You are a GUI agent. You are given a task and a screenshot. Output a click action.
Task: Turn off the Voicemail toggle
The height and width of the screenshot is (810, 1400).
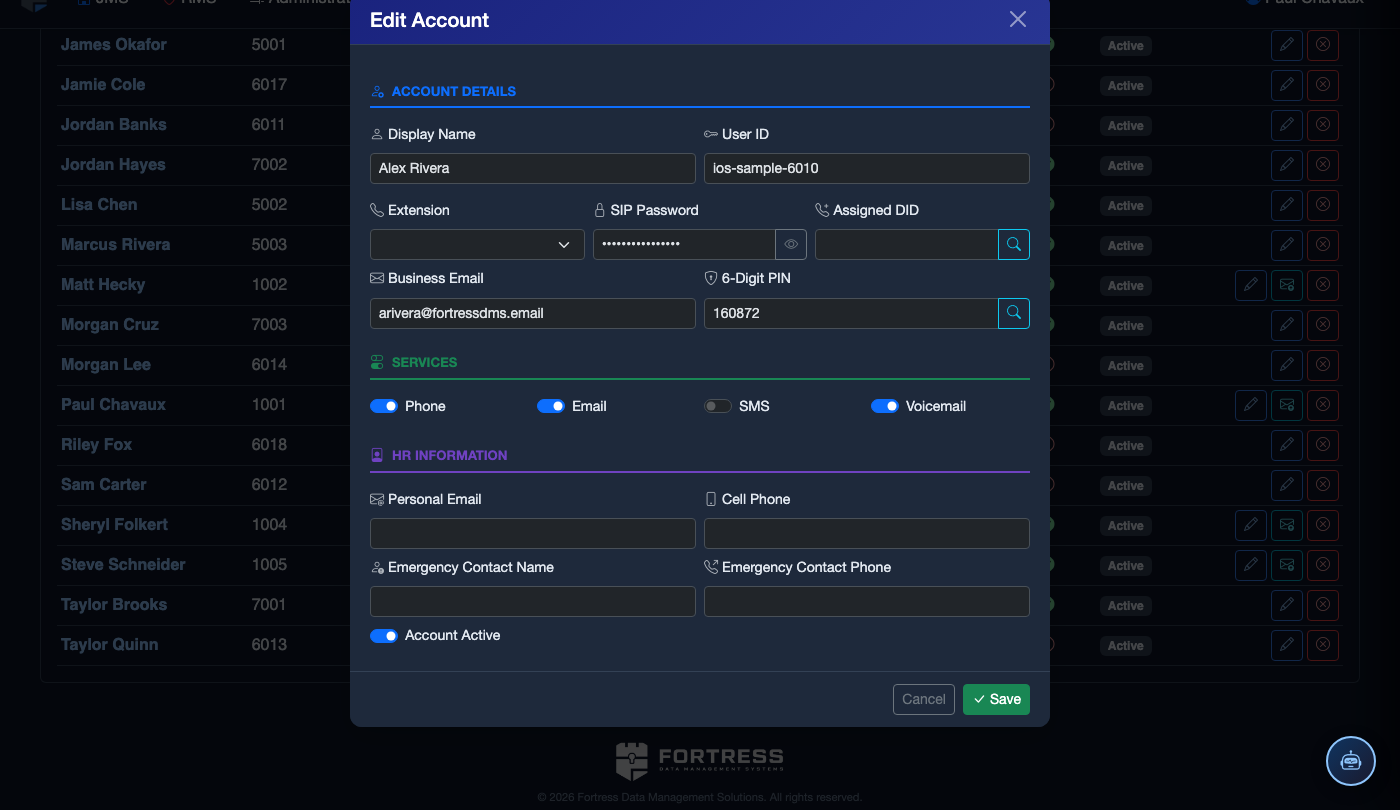885,406
